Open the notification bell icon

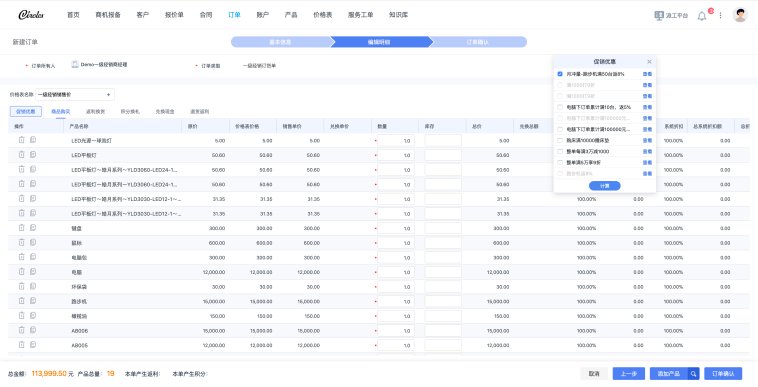coord(701,16)
